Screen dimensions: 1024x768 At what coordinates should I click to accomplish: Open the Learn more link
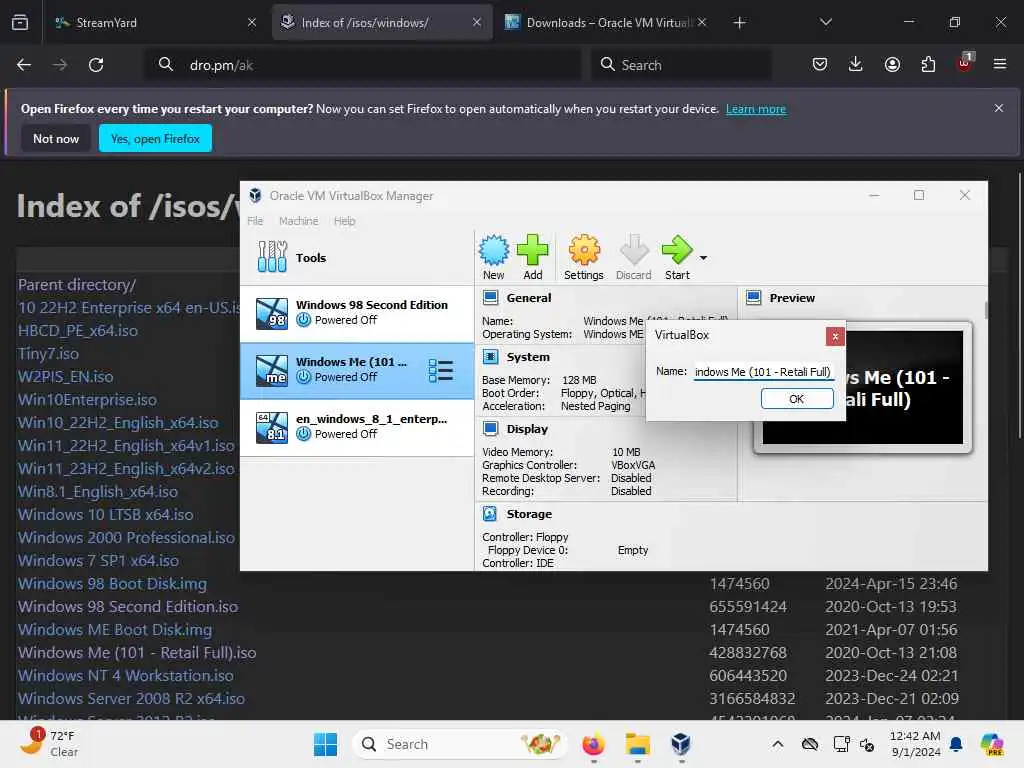[x=756, y=109]
